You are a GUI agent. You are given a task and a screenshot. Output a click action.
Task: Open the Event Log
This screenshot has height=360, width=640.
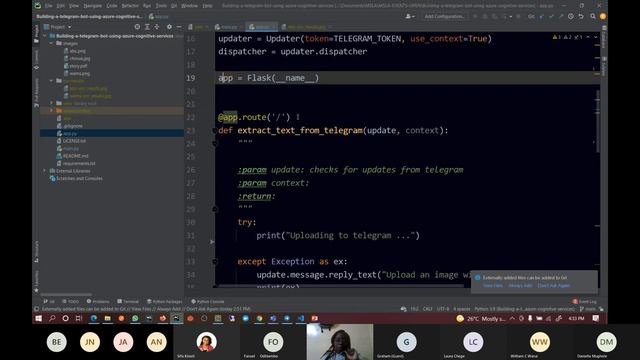pyautogui.click(x=584, y=301)
